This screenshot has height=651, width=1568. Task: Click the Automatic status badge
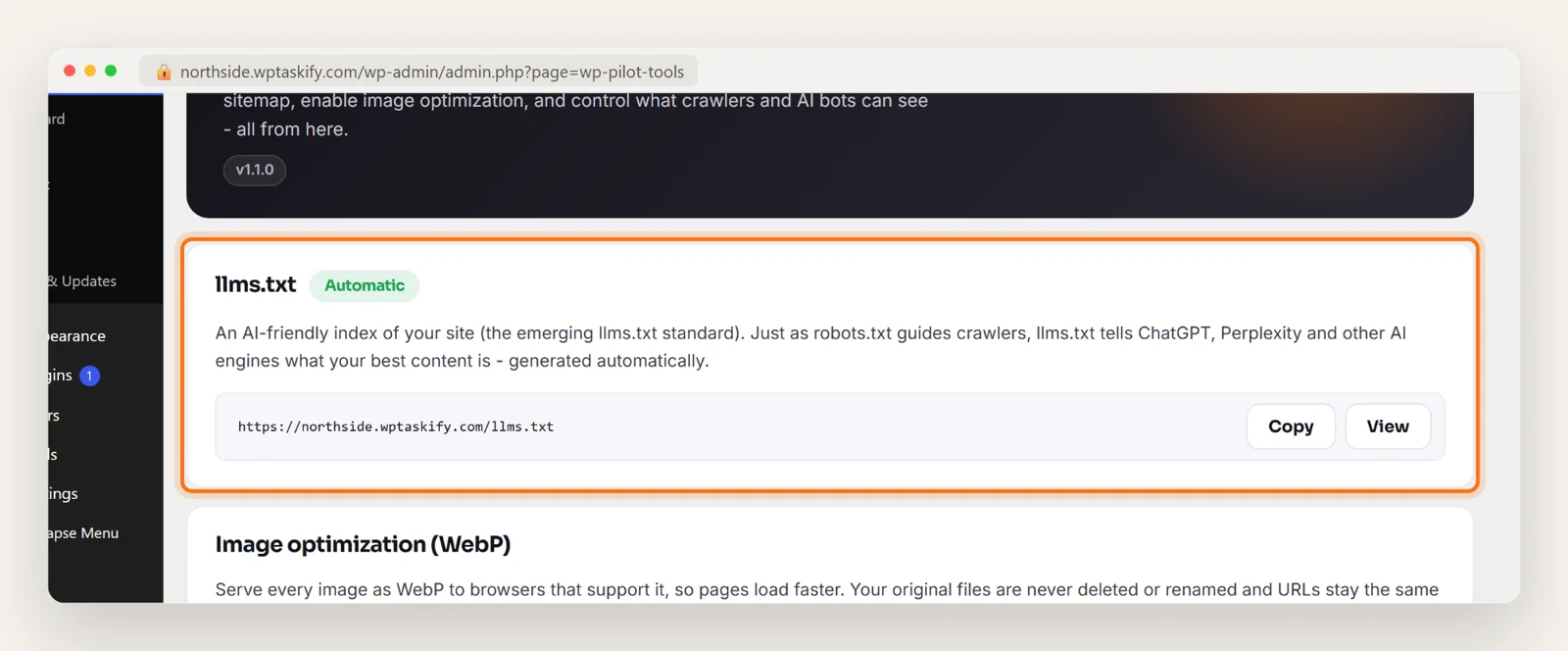coord(365,285)
